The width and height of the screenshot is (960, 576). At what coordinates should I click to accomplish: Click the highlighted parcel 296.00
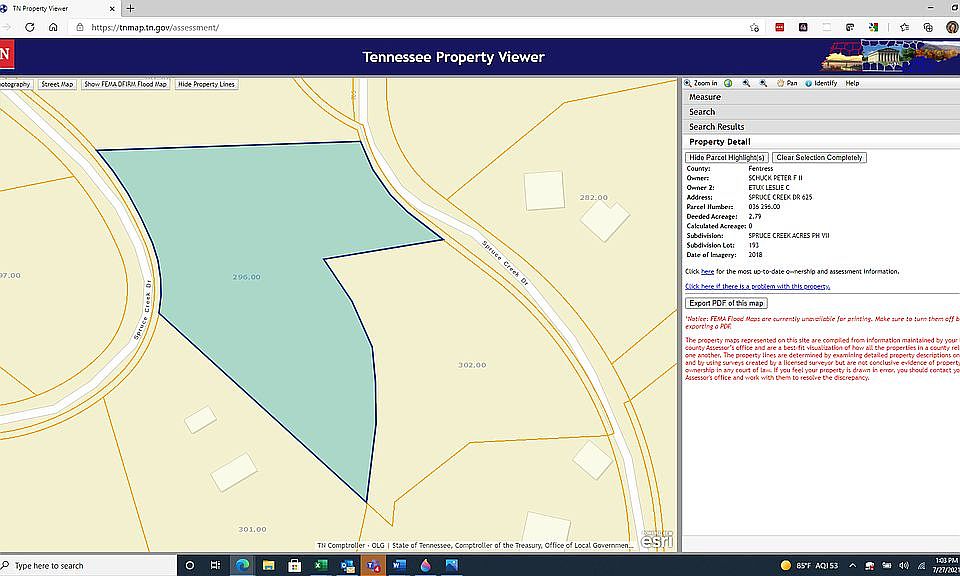click(x=246, y=277)
